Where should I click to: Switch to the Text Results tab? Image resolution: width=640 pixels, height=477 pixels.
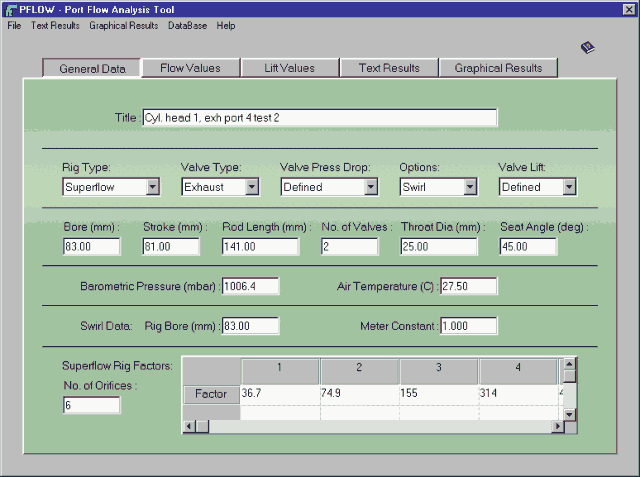(x=389, y=68)
